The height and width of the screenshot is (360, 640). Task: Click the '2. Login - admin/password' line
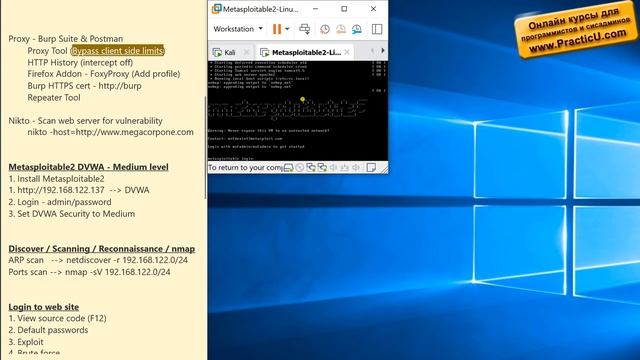[60, 202]
